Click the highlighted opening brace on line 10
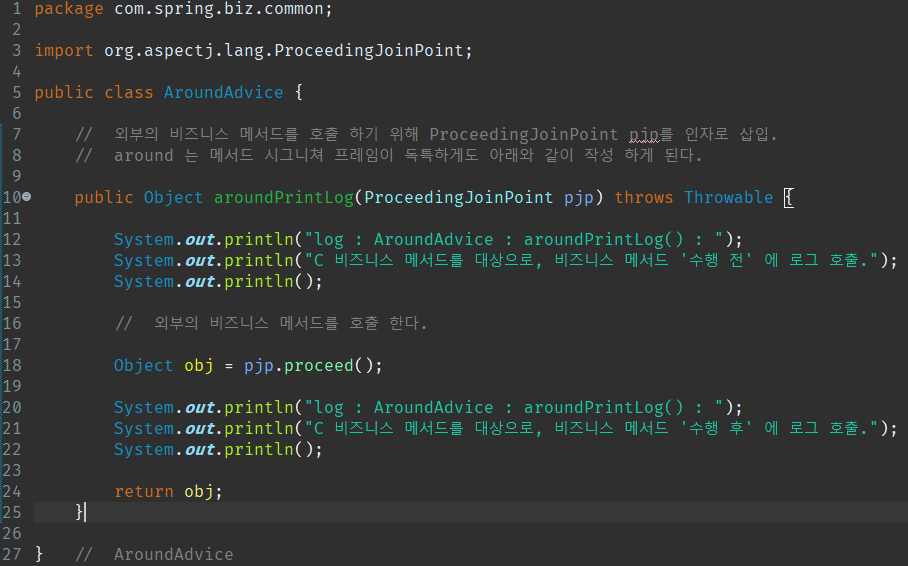The width and height of the screenshot is (908, 566). 788,198
